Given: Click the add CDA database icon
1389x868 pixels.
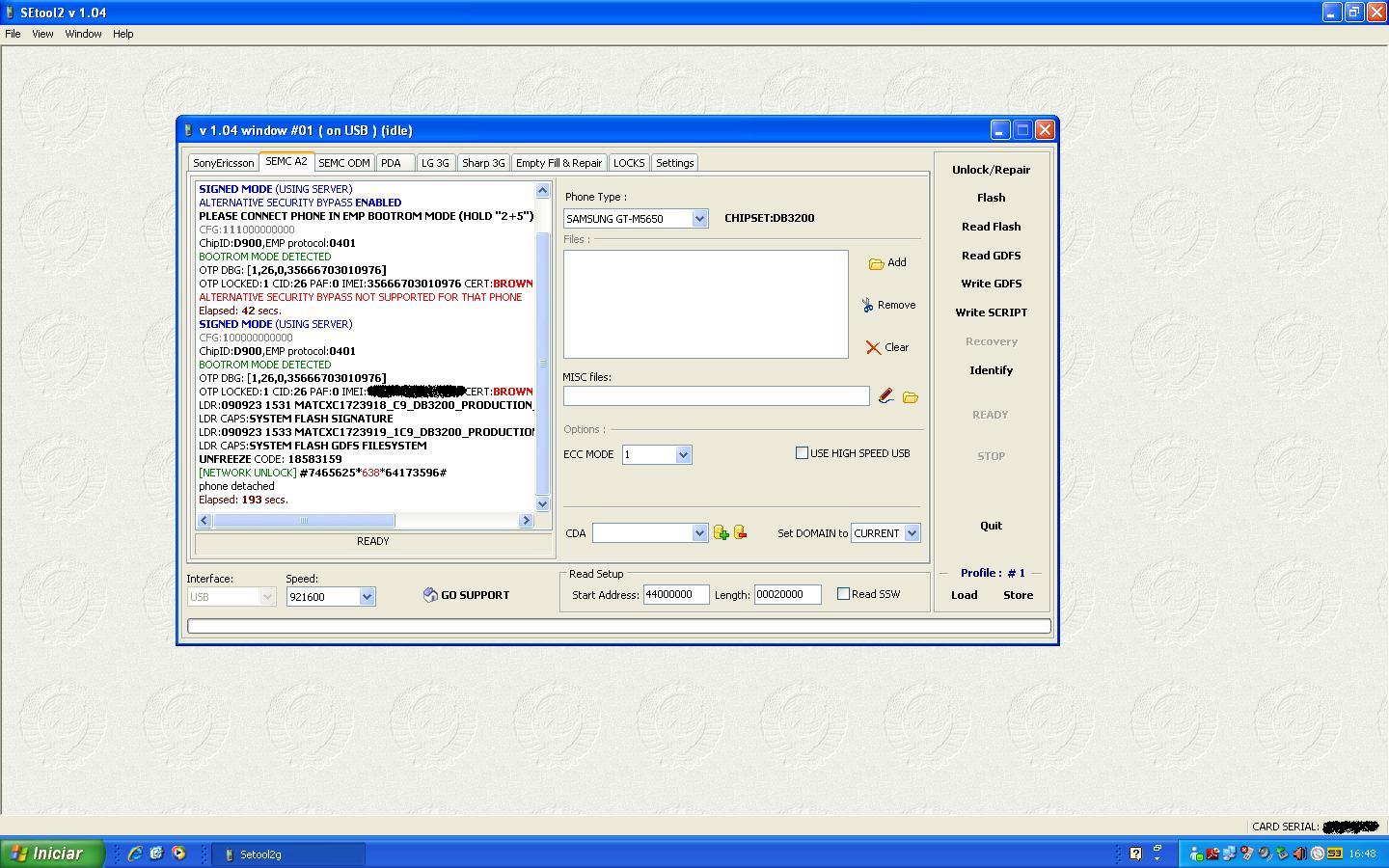Looking at the screenshot, I should coord(721,532).
